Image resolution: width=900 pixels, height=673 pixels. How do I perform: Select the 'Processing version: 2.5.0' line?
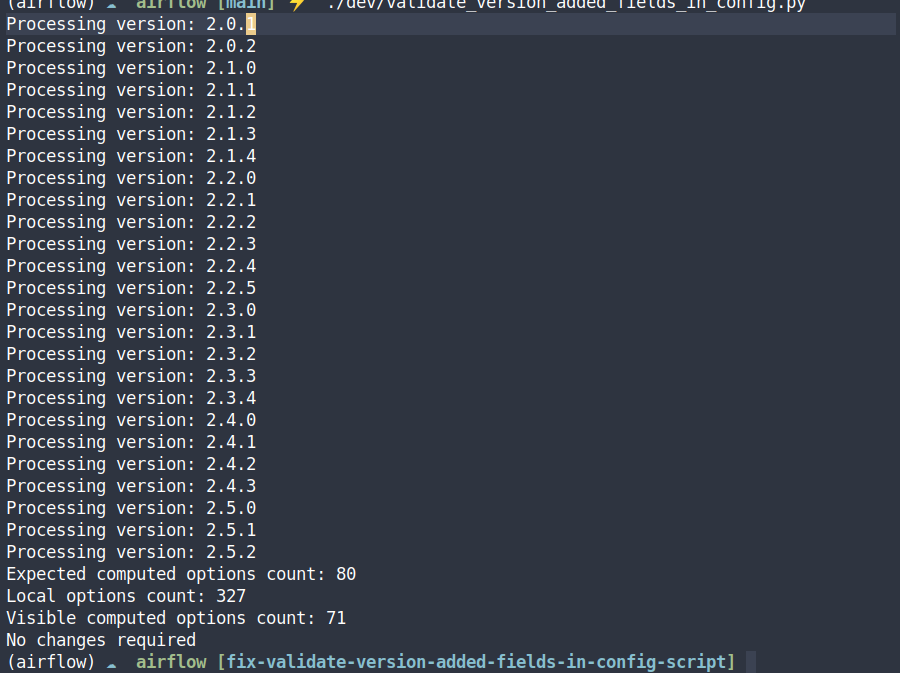tap(131, 508)
